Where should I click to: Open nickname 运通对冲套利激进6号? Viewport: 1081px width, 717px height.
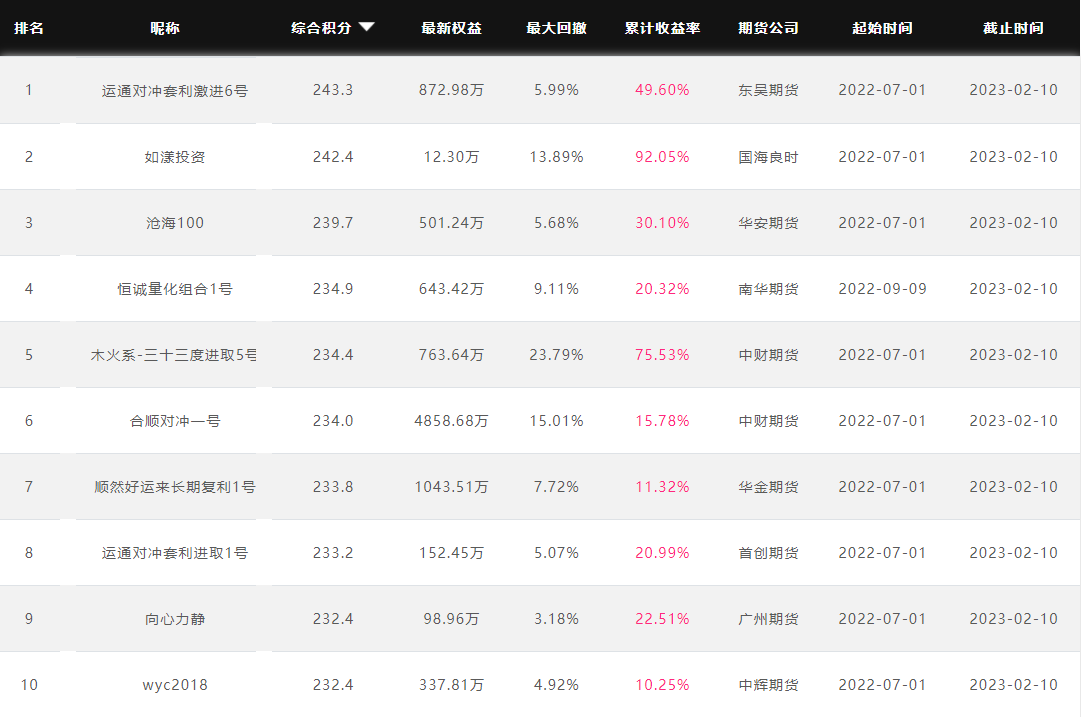[x=175, y=90]
